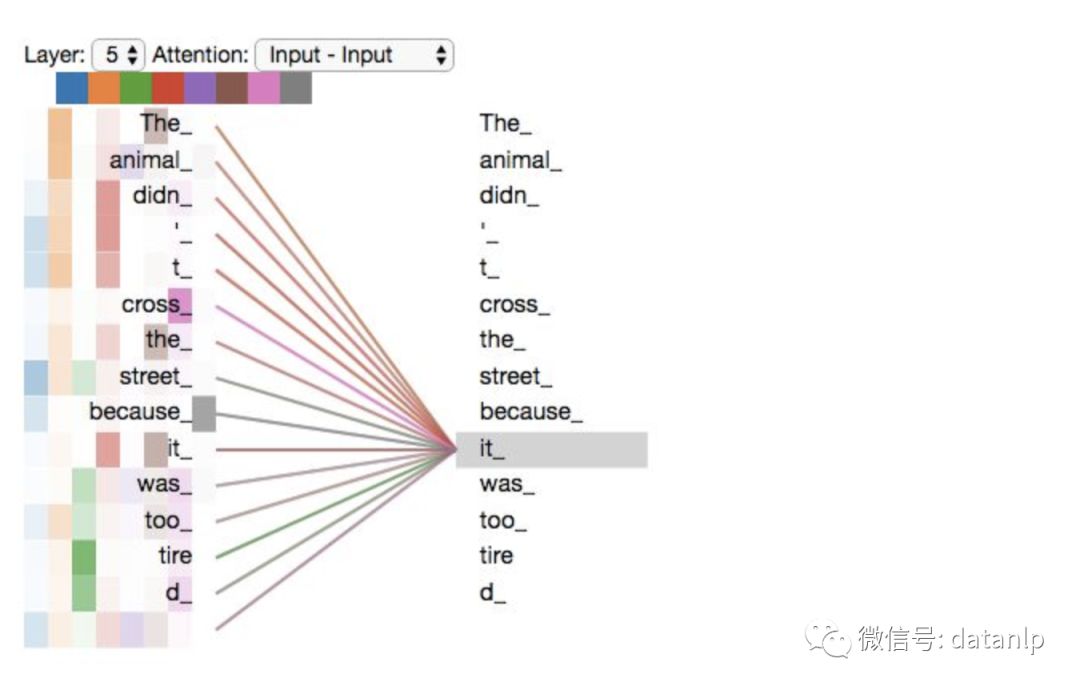Select "didn_" token in the right column
This screenshot has width=1080, height=690.
[x=508, y=196]
